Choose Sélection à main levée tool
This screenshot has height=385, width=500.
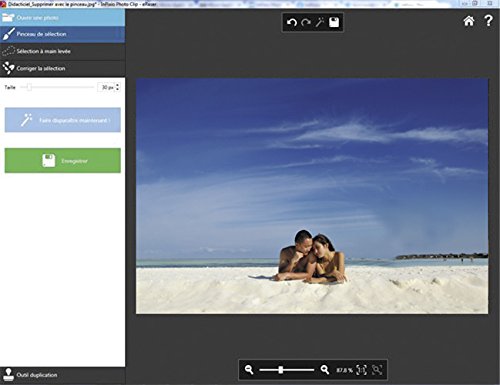click(63, 51)
